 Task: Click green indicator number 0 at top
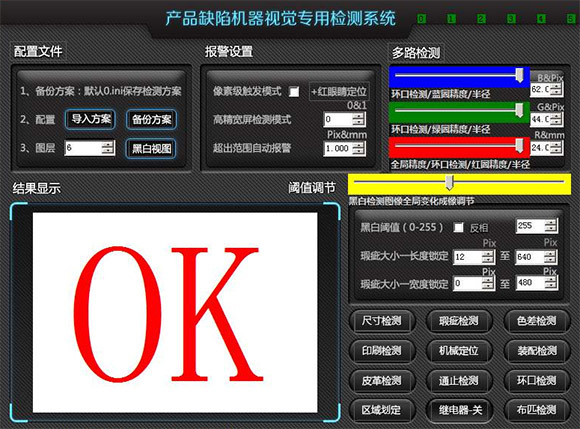pos(422,18)
